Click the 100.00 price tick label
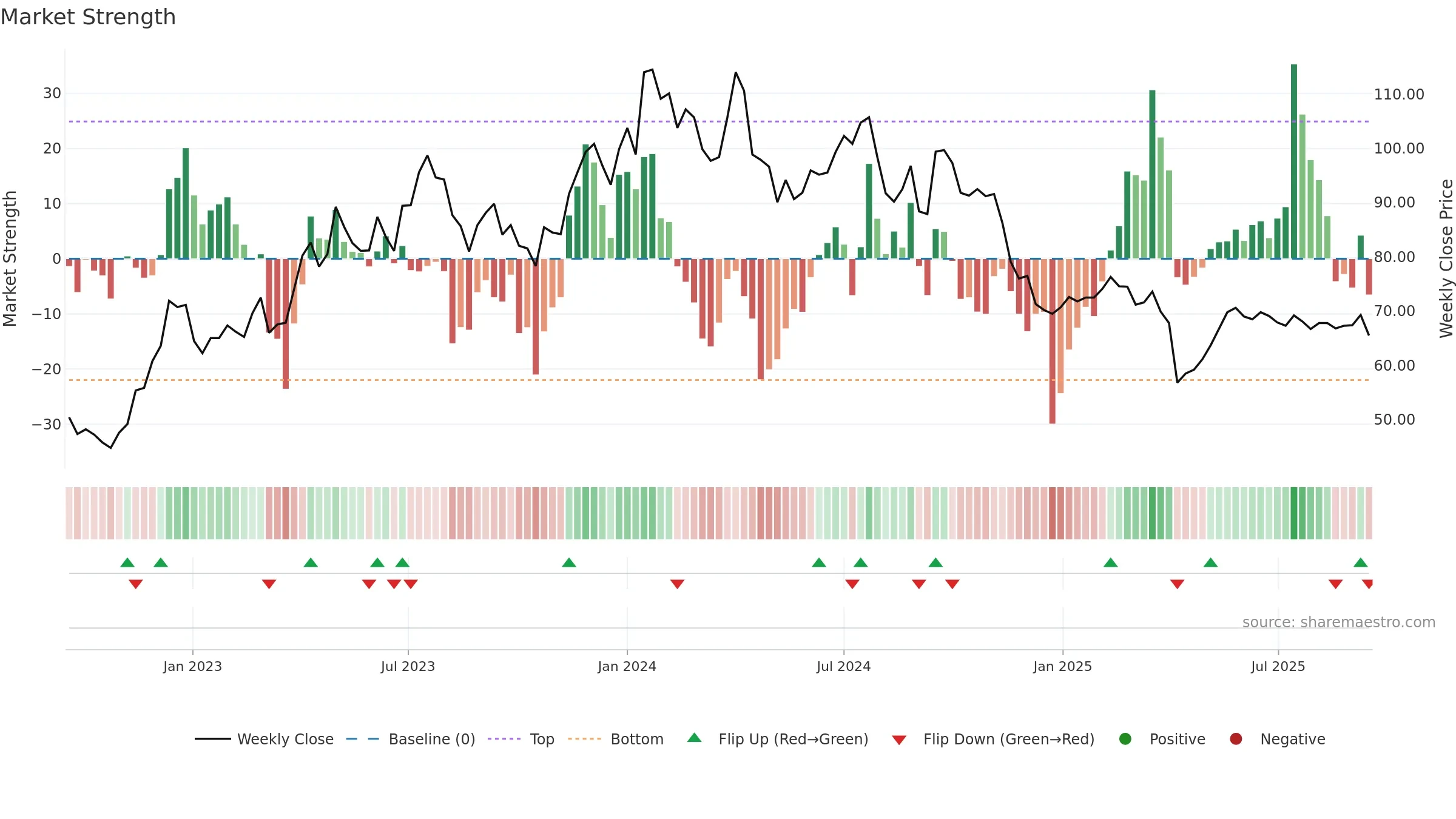Screen dimensions: 1456x819 pos(1399,148)
